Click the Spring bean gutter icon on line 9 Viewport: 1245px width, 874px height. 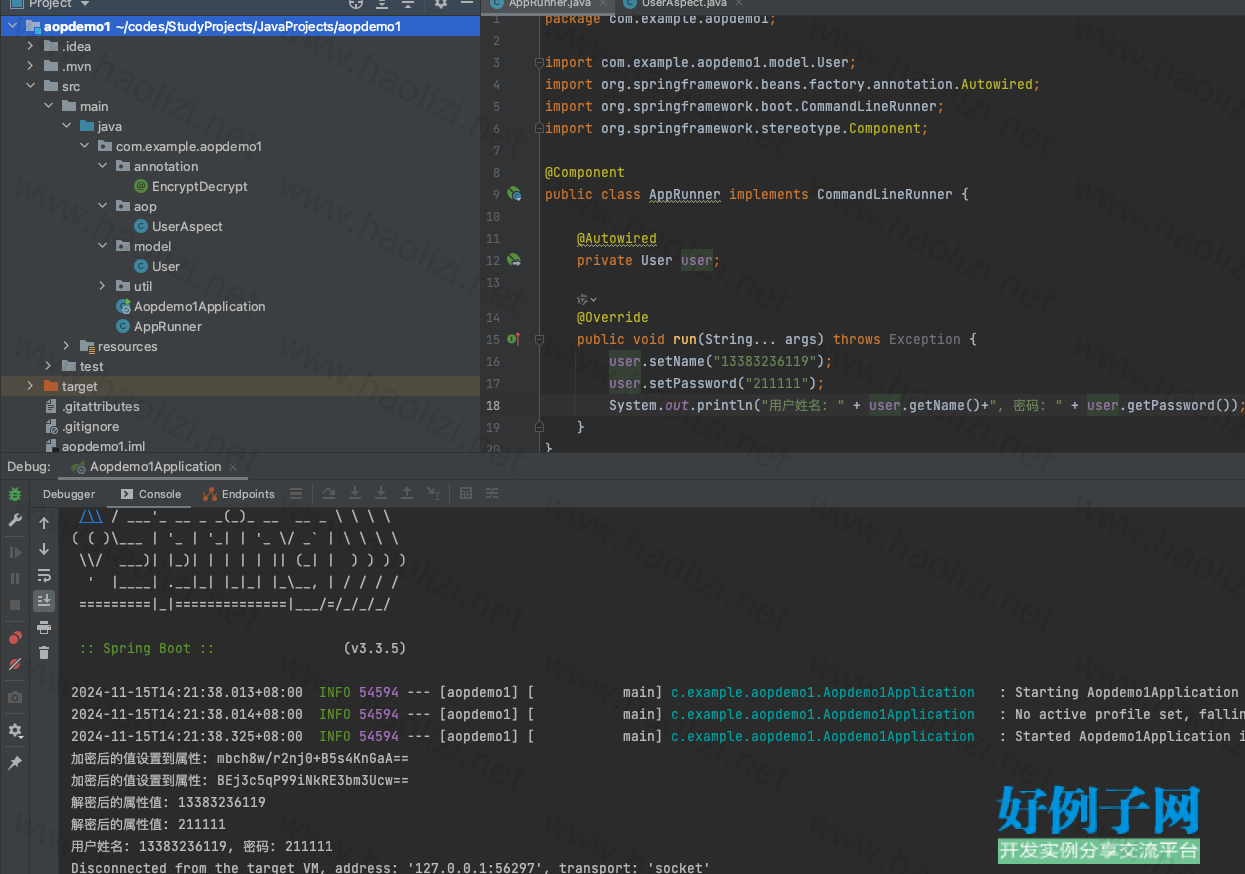[514, 194]
